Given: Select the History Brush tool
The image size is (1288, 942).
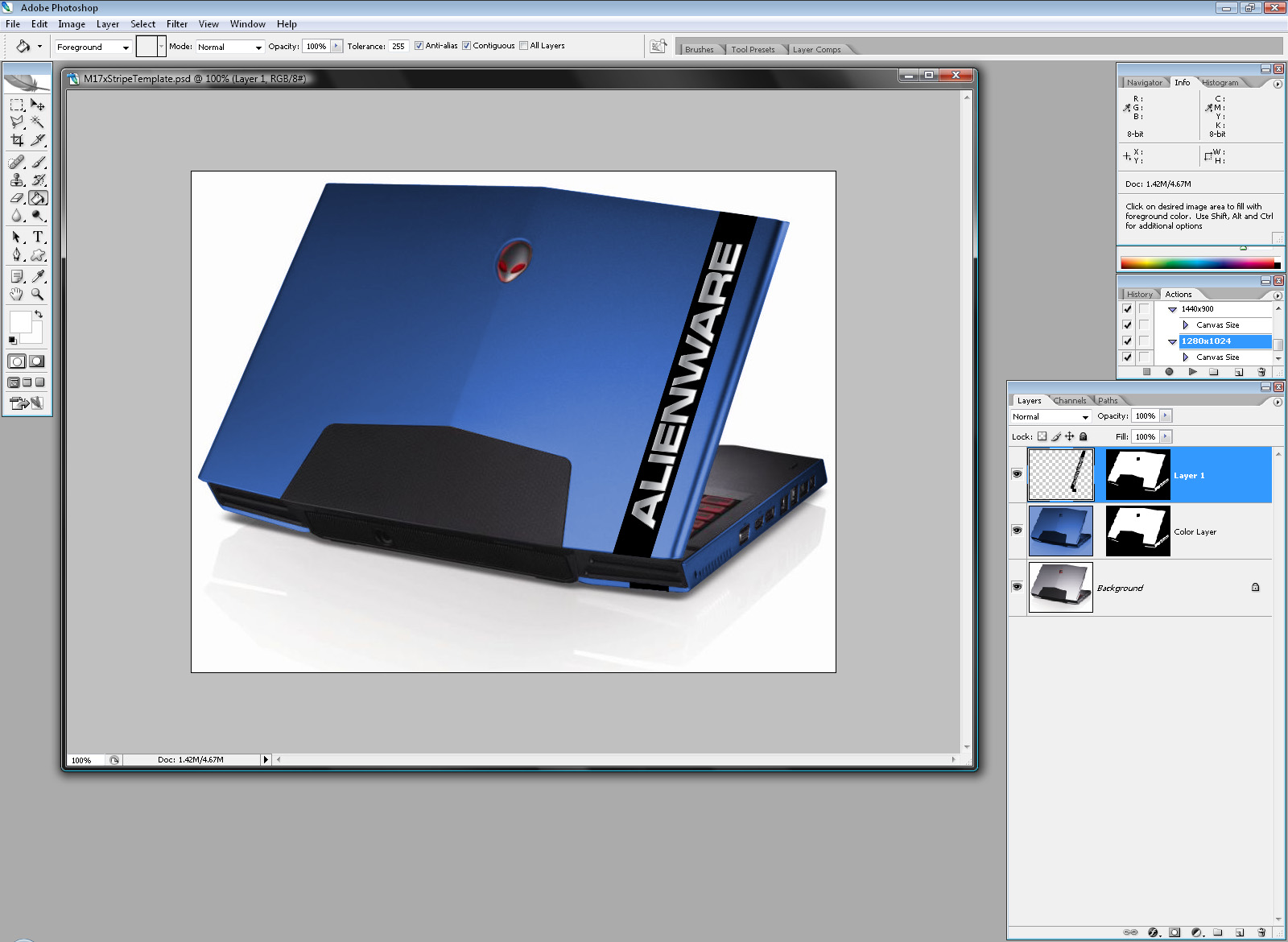Looking at the screenshot, I should point(38,180).
